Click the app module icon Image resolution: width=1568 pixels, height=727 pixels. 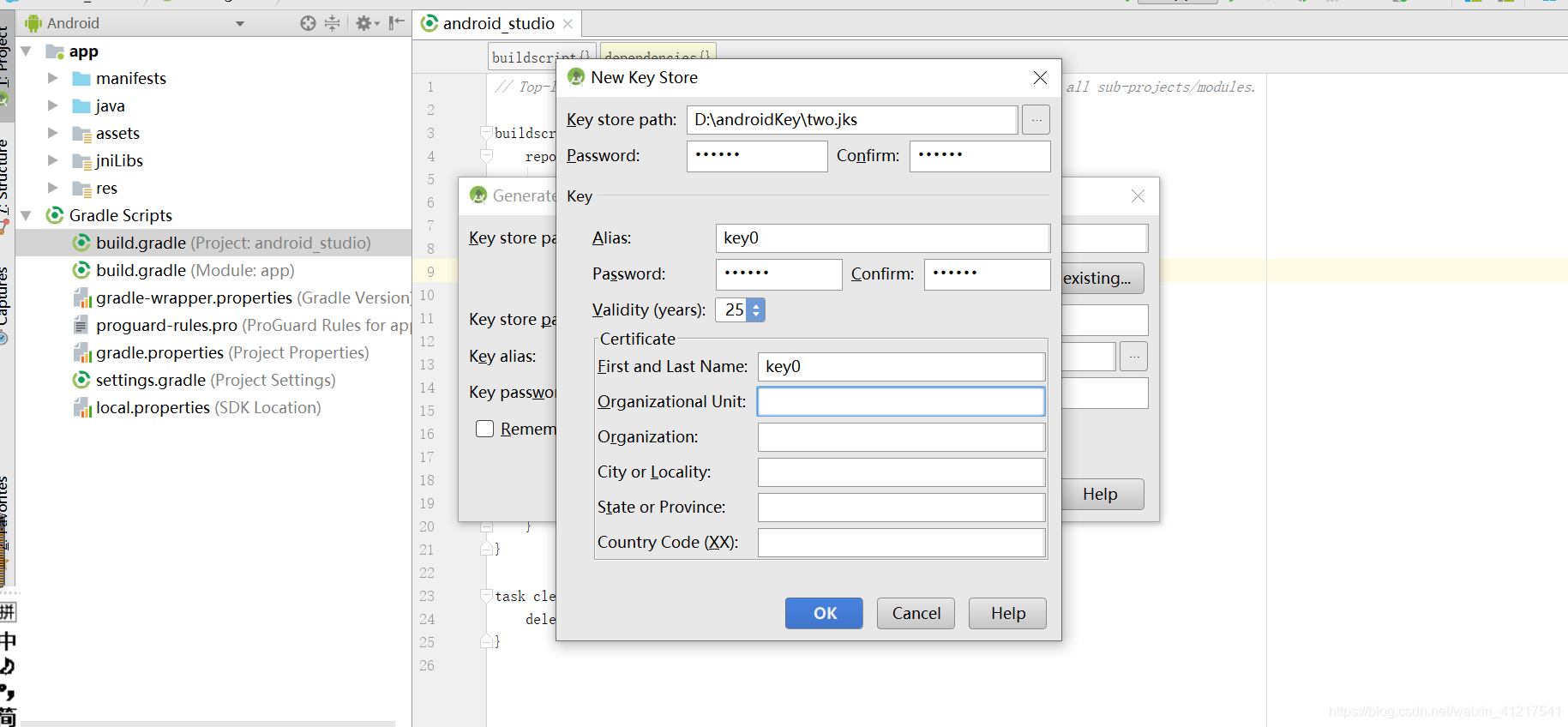[x=55, y=51]
